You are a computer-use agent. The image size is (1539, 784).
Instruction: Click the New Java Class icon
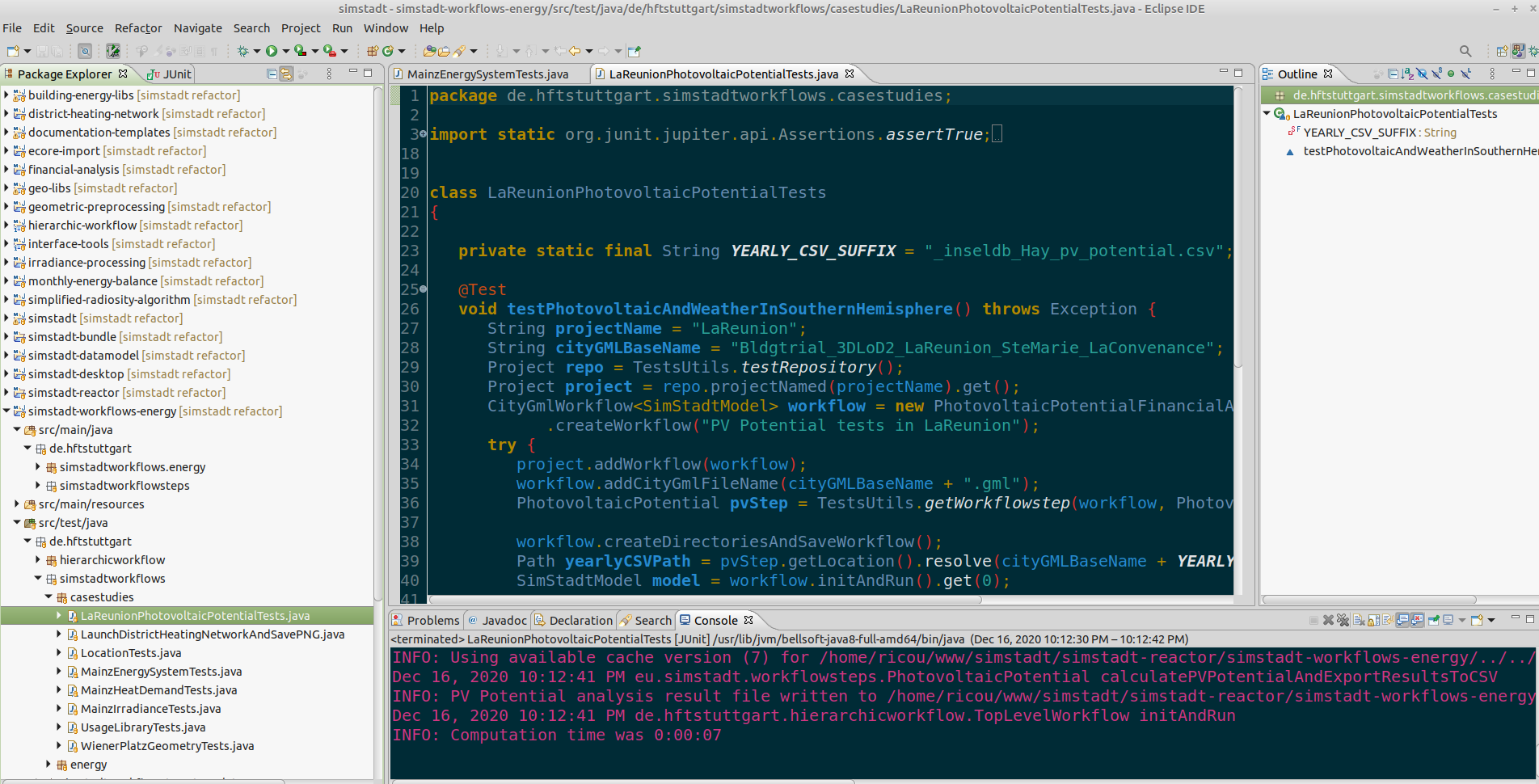tap(388, 51)
